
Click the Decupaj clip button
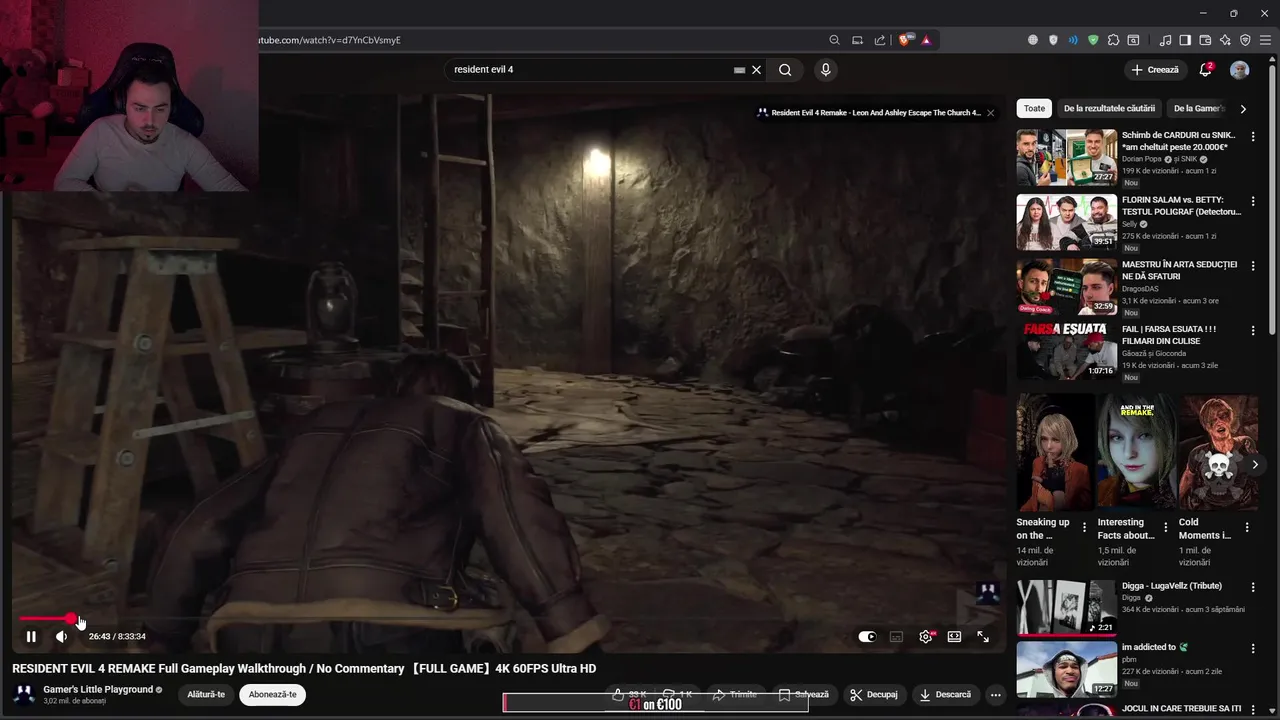tap(874, 695)
